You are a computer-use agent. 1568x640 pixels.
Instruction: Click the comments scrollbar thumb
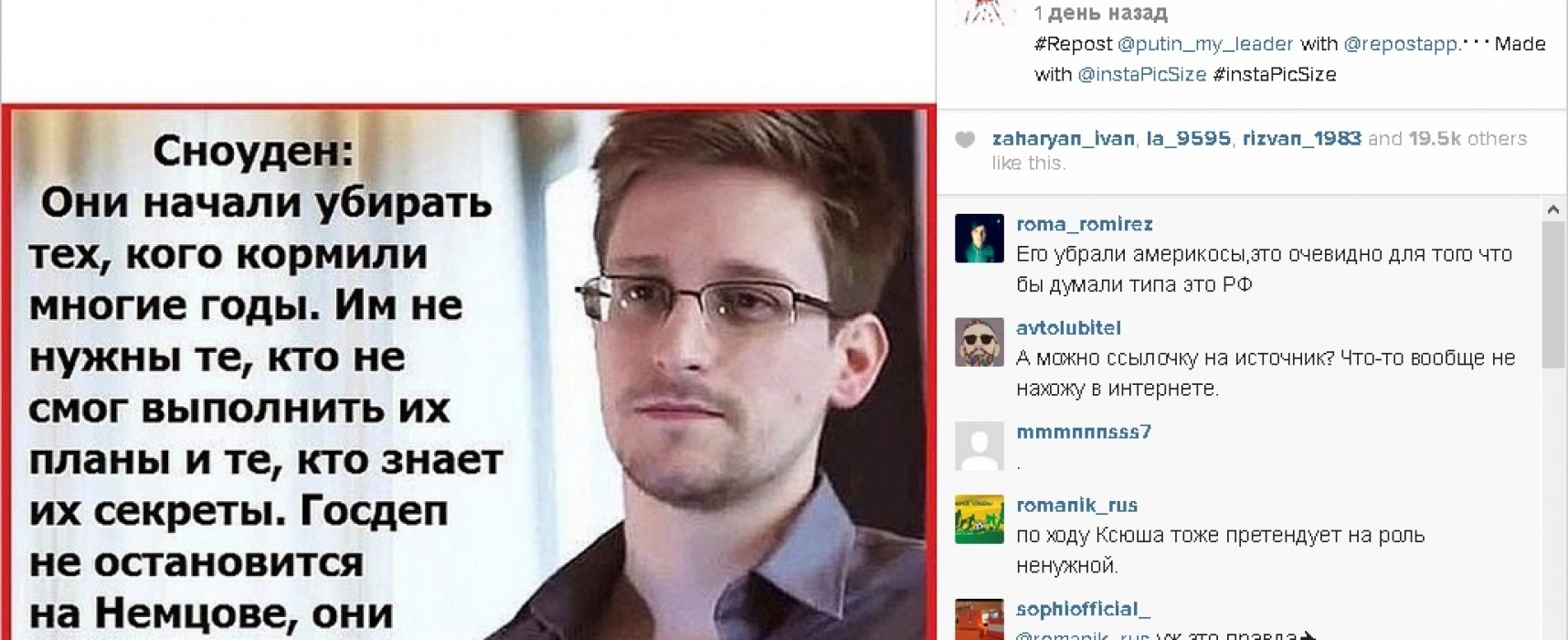tap(1553, 294)
